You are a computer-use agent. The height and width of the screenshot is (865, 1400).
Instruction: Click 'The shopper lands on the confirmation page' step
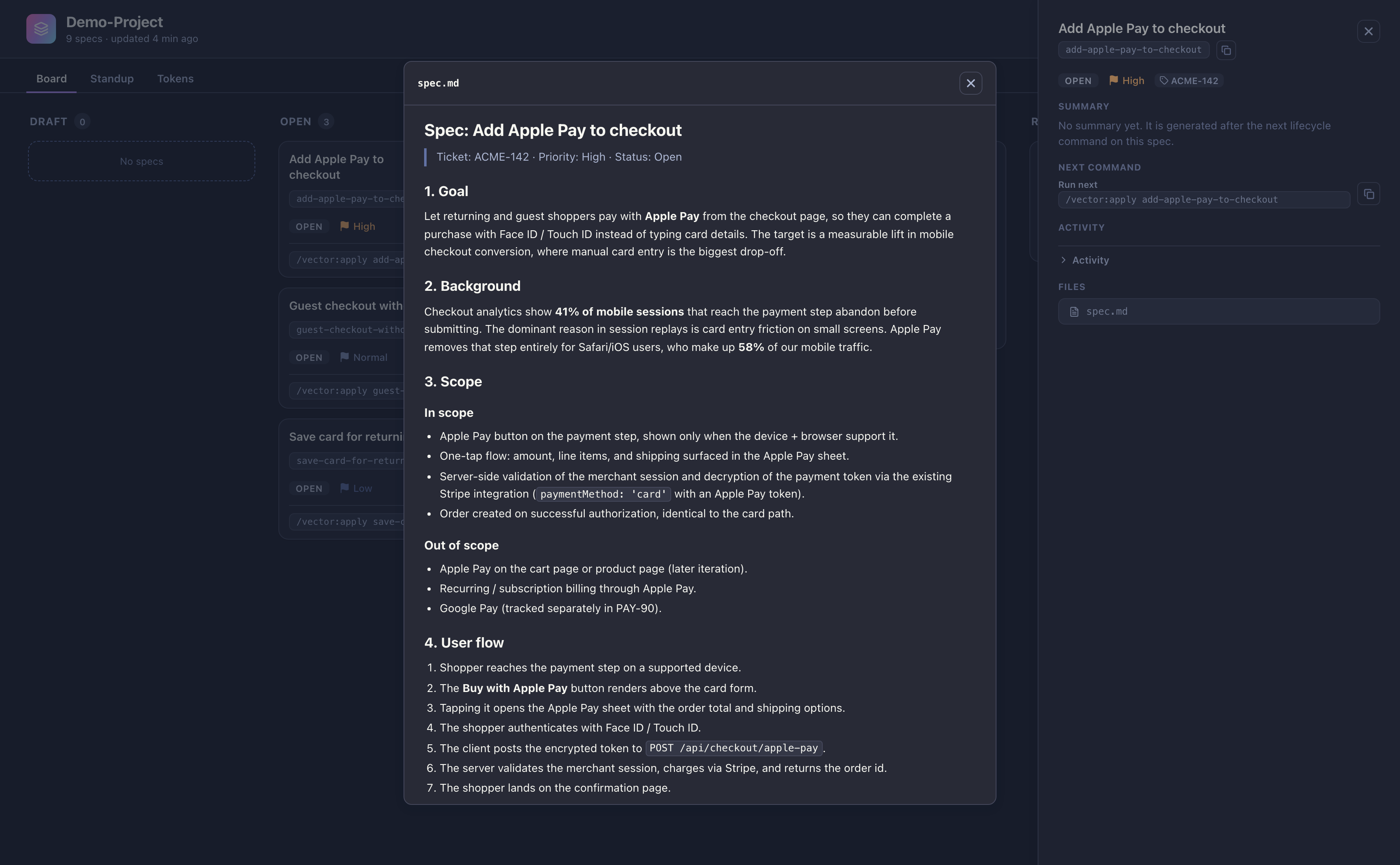[555, 788]
